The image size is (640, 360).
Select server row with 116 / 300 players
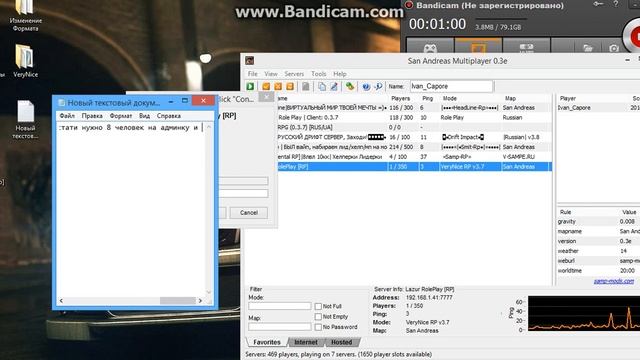pos(414,108)
